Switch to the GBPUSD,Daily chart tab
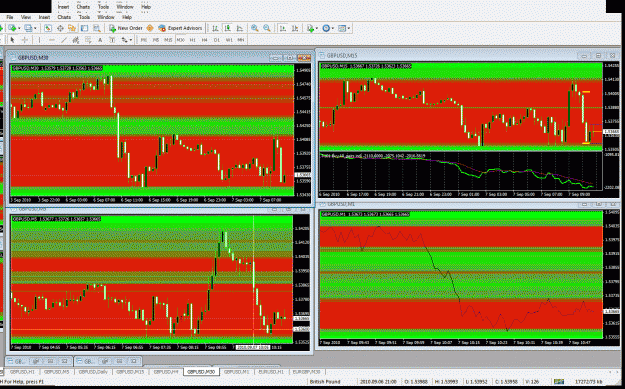 pos(93,371)
